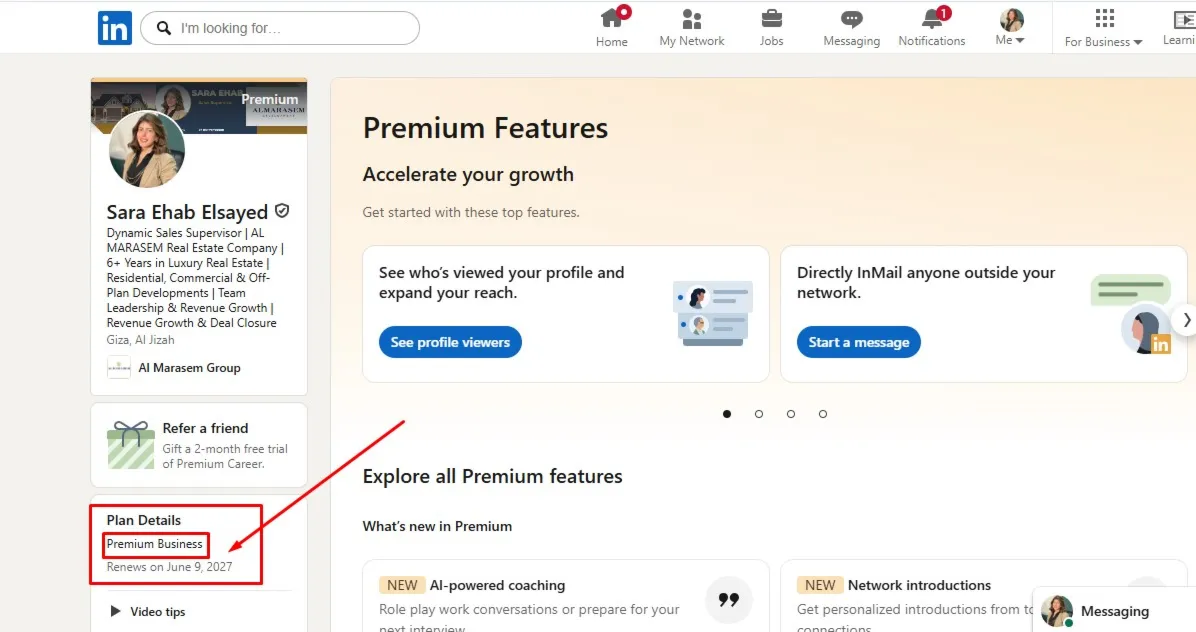This screenshot has height=632, width=1196.
Task: Click the NEW tag on AI-powered coaching
Action: click(402, 585)
